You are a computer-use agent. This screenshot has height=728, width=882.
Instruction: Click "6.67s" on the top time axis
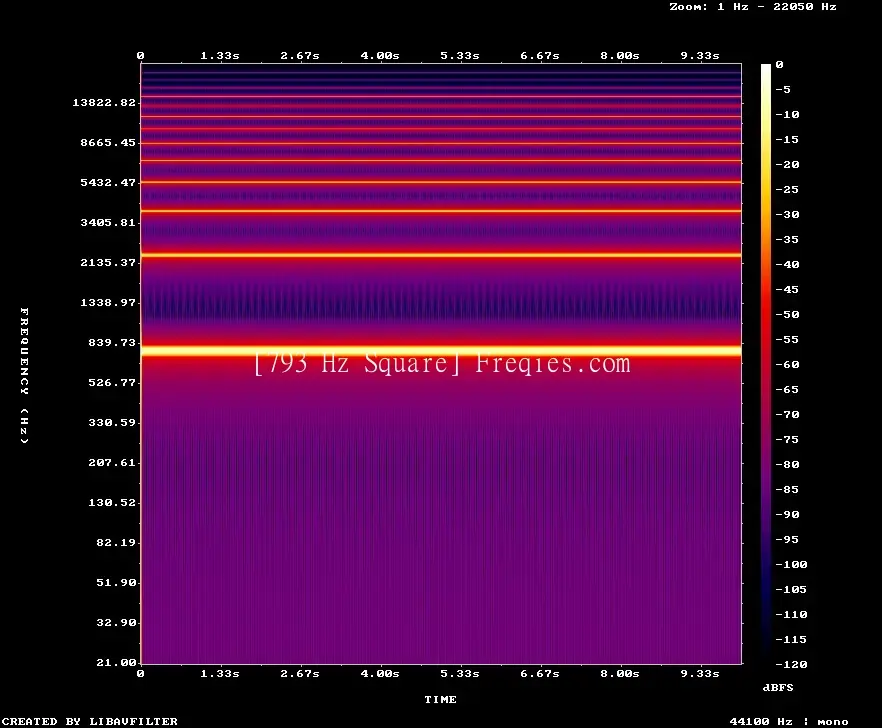539,56
